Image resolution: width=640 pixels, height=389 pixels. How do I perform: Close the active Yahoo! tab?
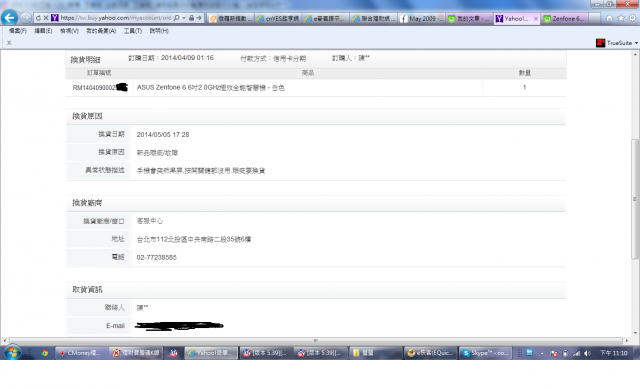(x=536, y=19)
